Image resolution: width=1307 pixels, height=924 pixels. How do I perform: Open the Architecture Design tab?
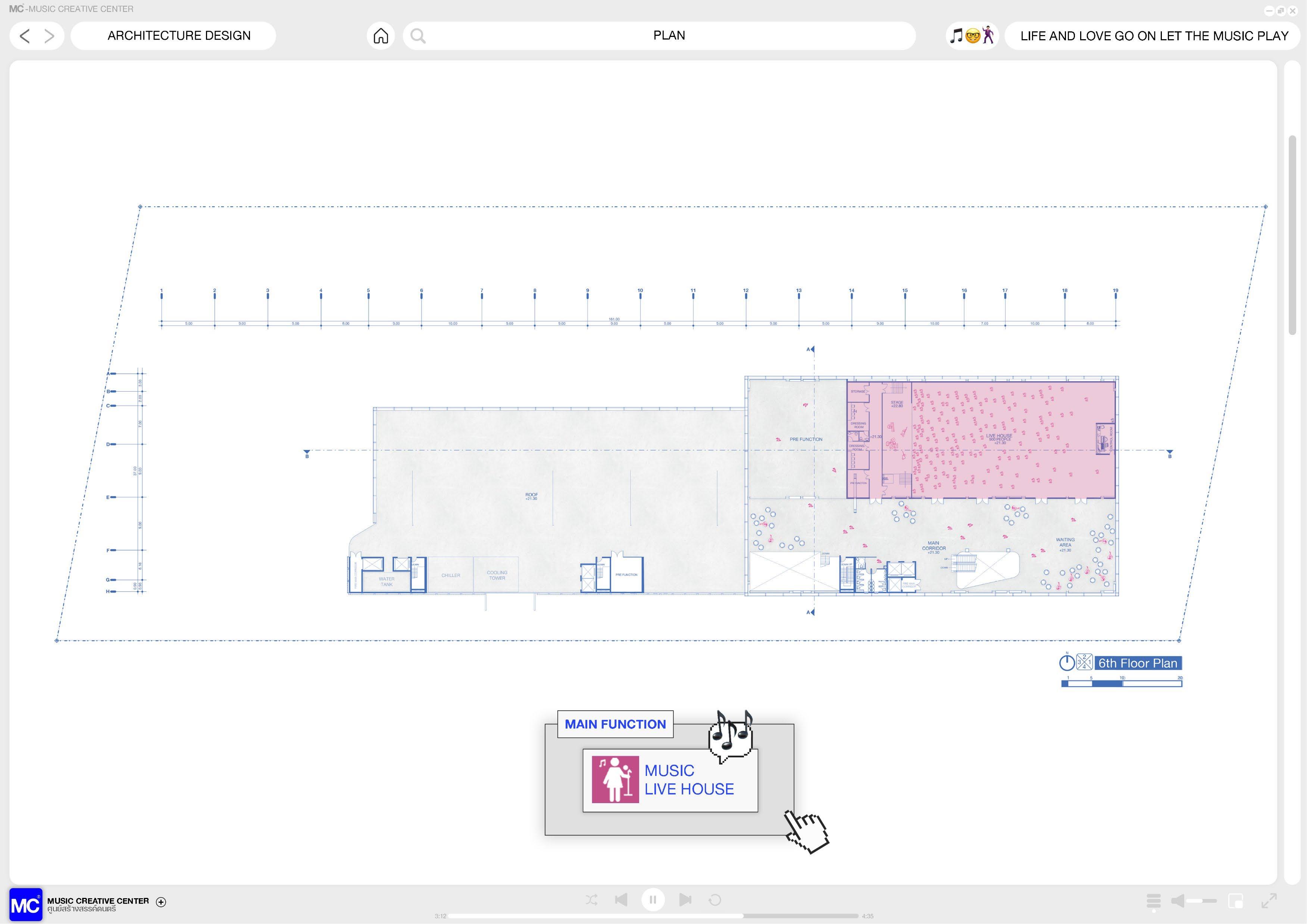(x=179, y=36)
